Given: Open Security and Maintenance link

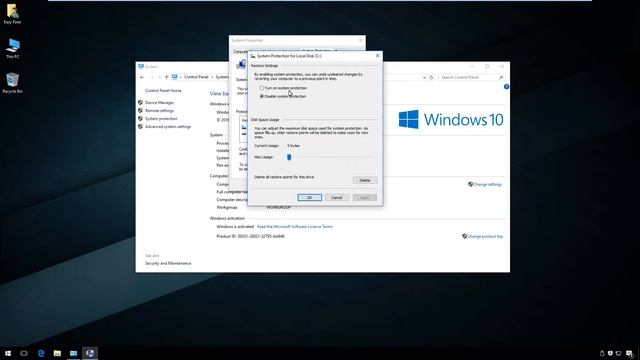Looking at the screenshot, I should click(168, 263).
